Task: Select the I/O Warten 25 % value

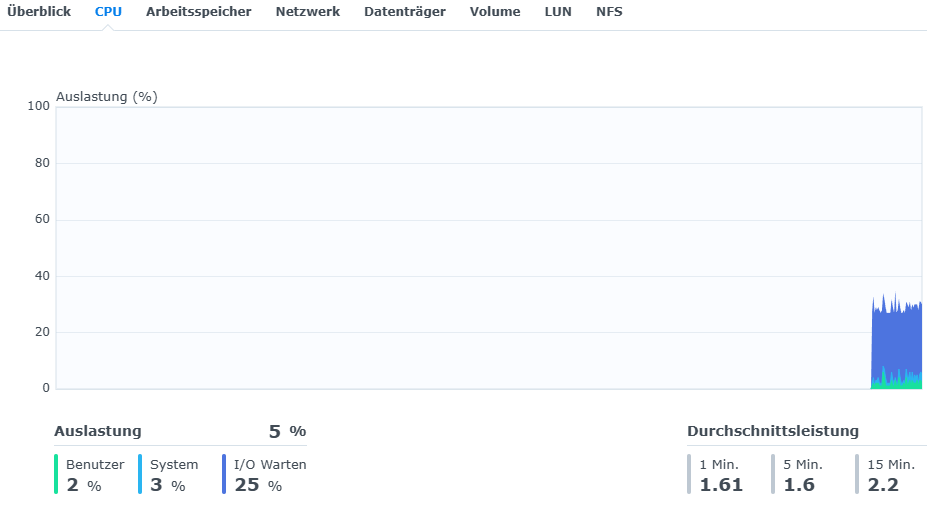Action: click(258, 486)
